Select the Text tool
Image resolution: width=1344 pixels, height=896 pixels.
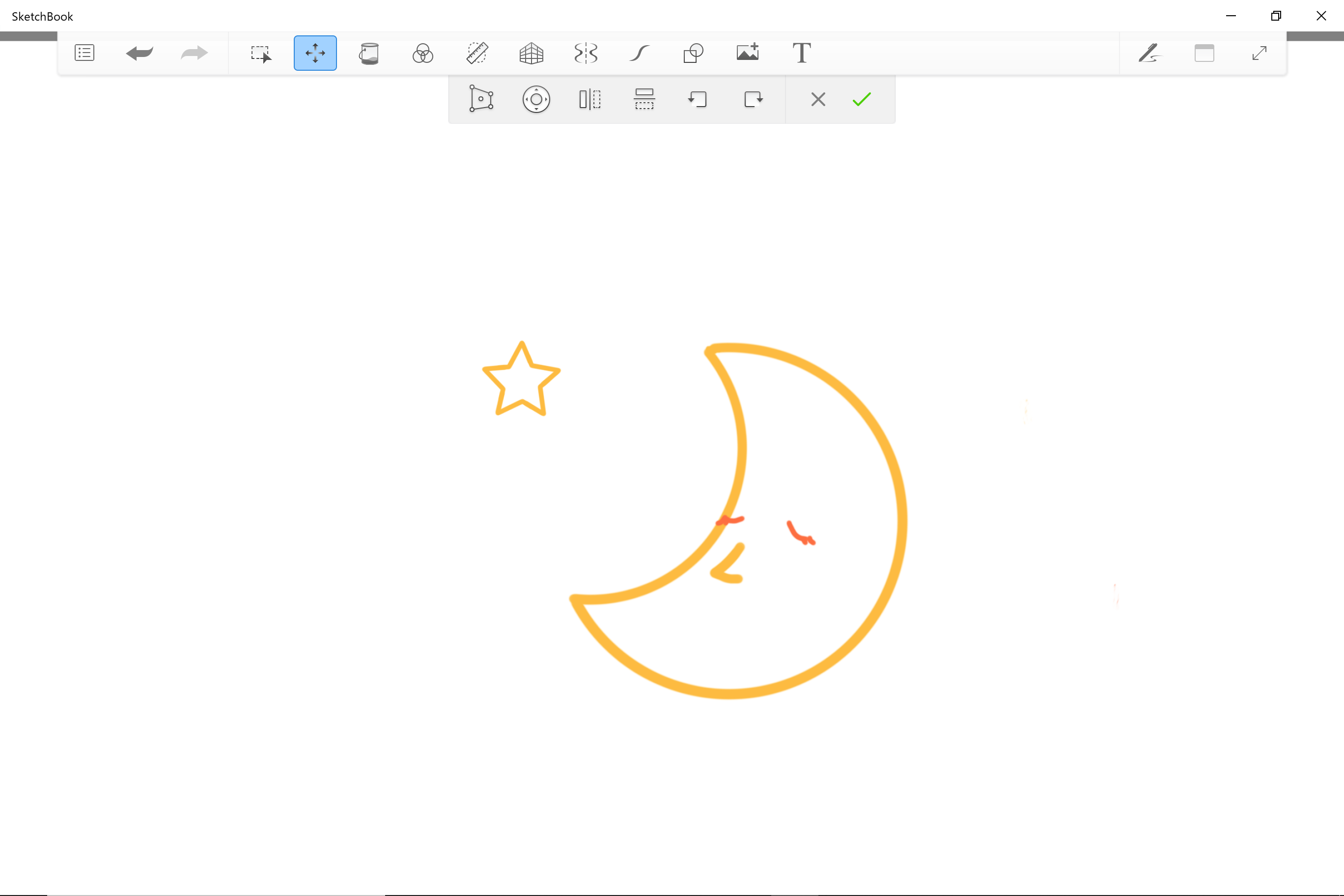[802, 53]
